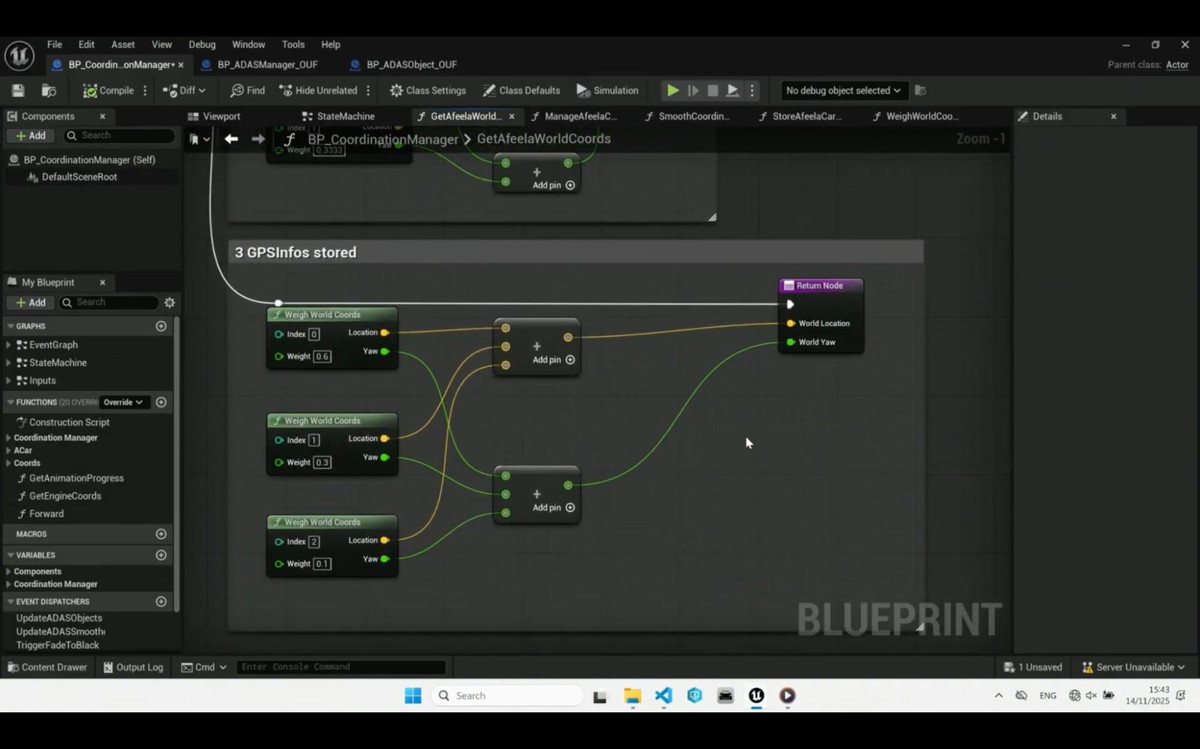1200x749 pixels.
Task: Open the Window menu
Action: click(248, 45)
